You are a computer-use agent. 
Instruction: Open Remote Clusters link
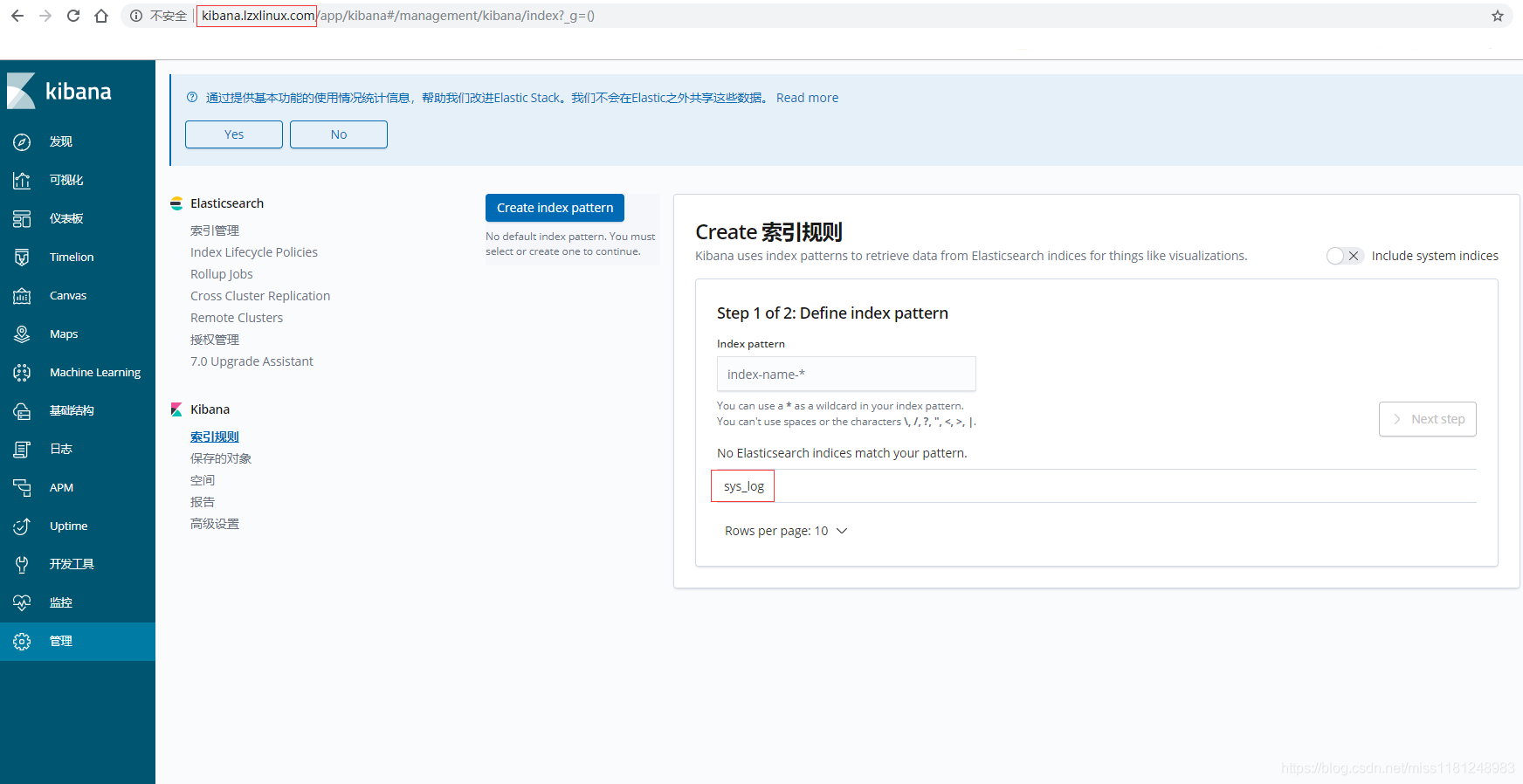point(237,318)
